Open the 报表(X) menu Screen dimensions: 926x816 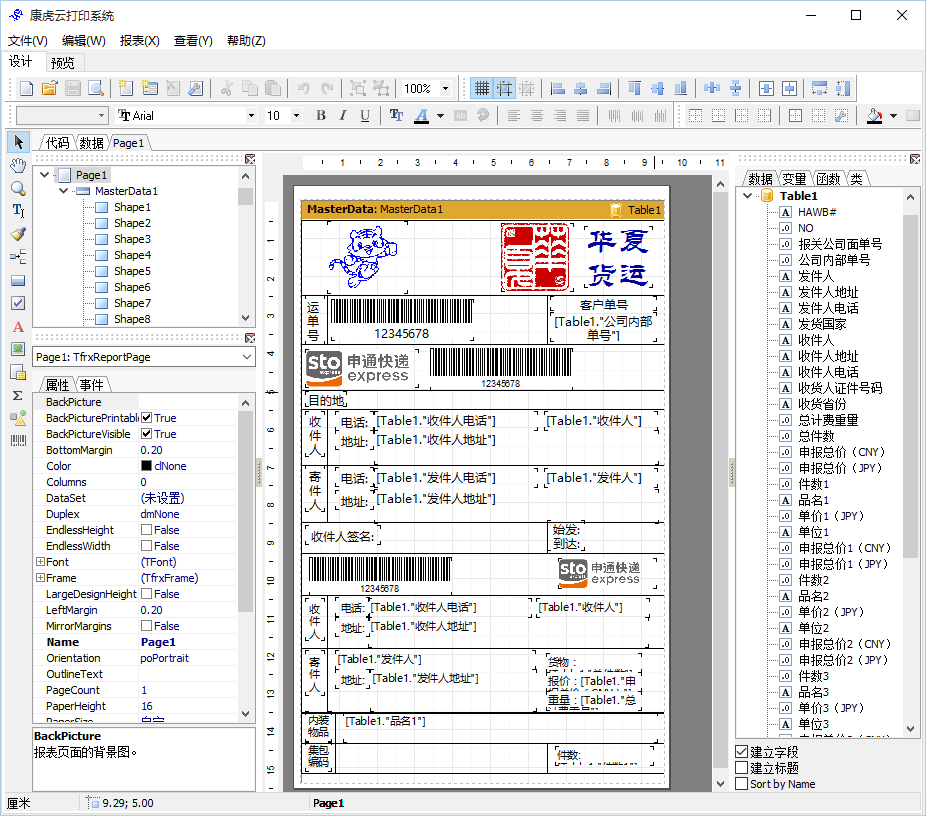(139, 41)
